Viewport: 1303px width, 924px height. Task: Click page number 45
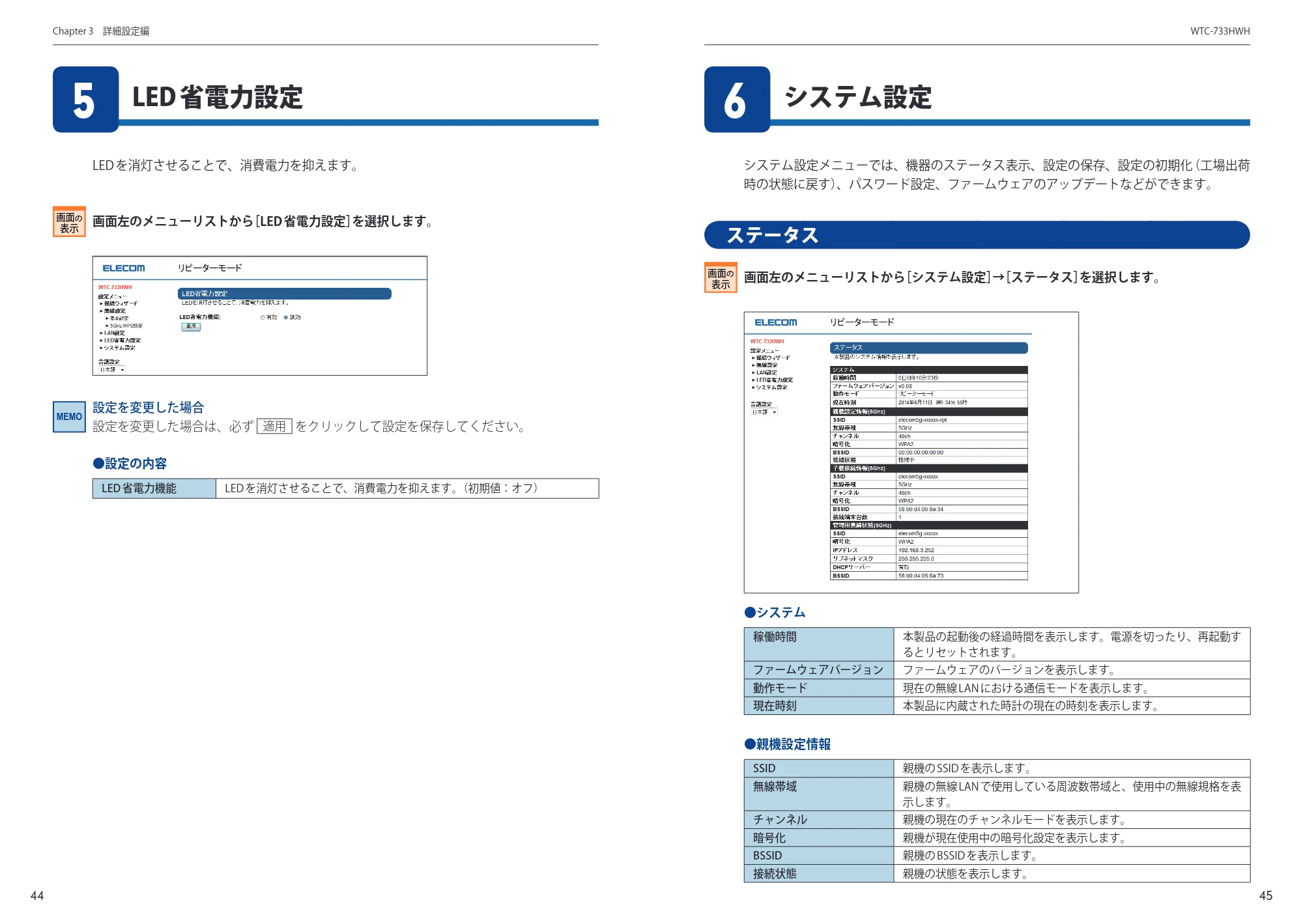[1266, 896]
